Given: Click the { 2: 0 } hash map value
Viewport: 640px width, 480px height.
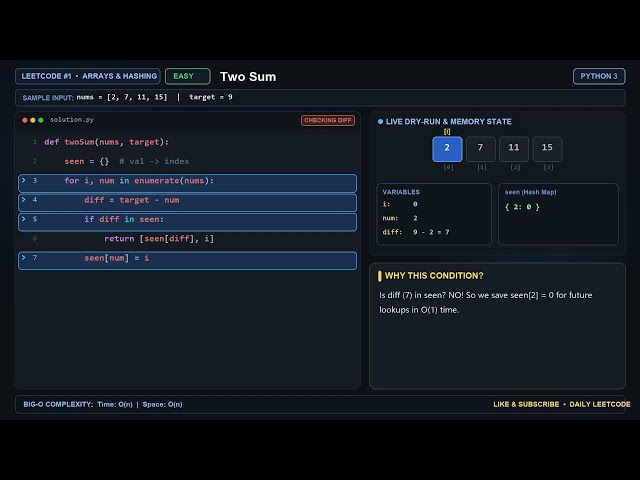Looking at the screenshot, I should point(522,207).
